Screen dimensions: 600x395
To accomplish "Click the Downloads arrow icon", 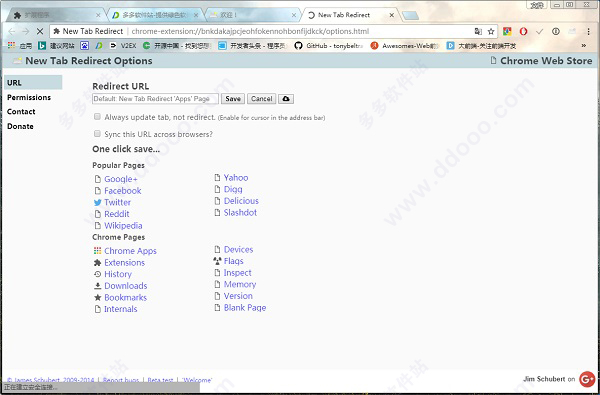I will (x=98, y=286).
